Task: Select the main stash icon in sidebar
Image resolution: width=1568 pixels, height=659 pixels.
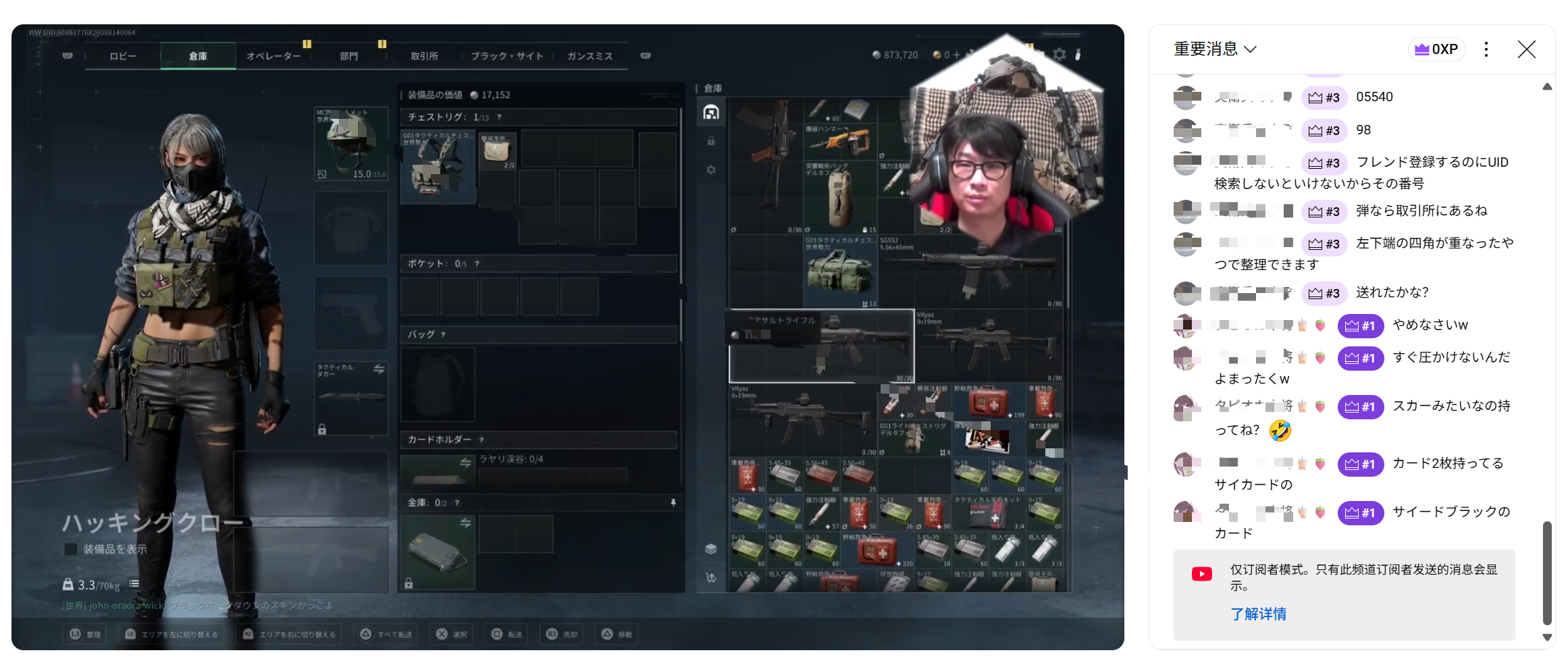Action: [x=711, y=113]
